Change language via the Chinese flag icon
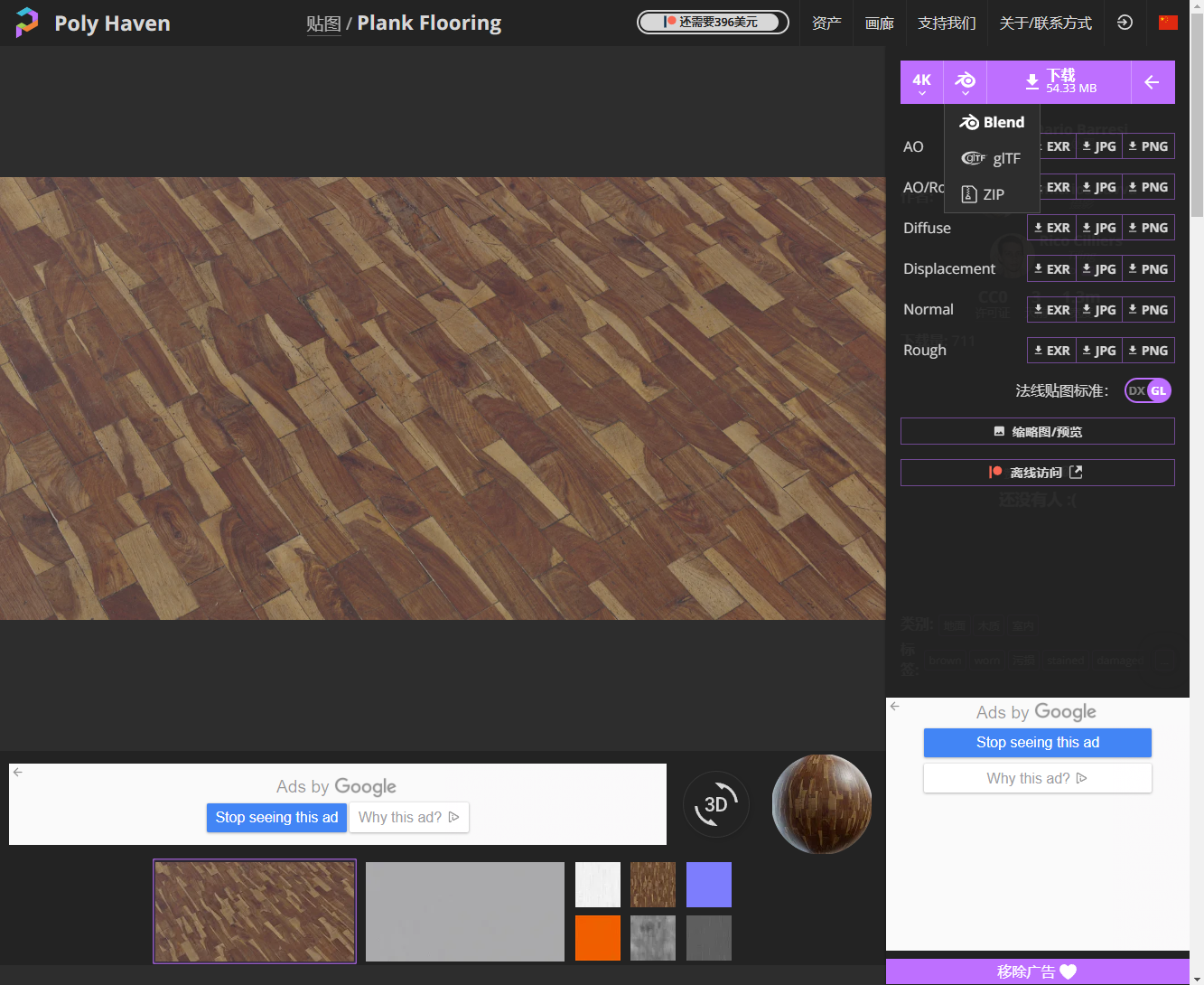Image resolution: width=1204 pixels, height=985 pixels. coord(1168,23)
